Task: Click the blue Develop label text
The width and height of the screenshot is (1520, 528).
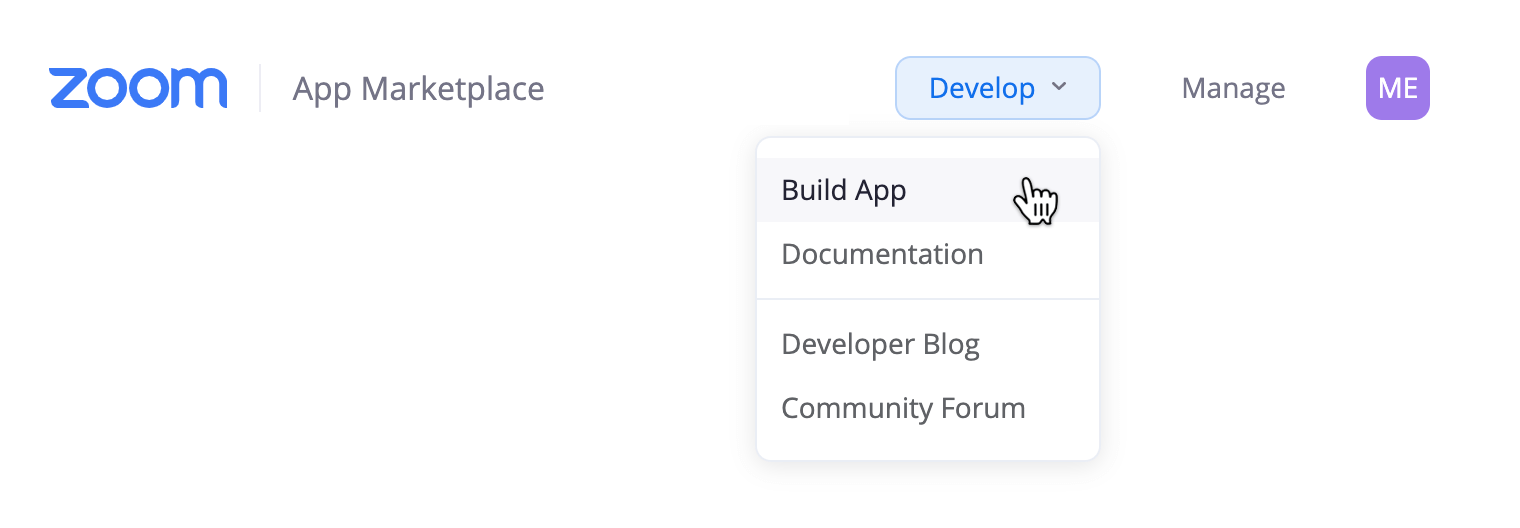Action: tap(981, 88)
